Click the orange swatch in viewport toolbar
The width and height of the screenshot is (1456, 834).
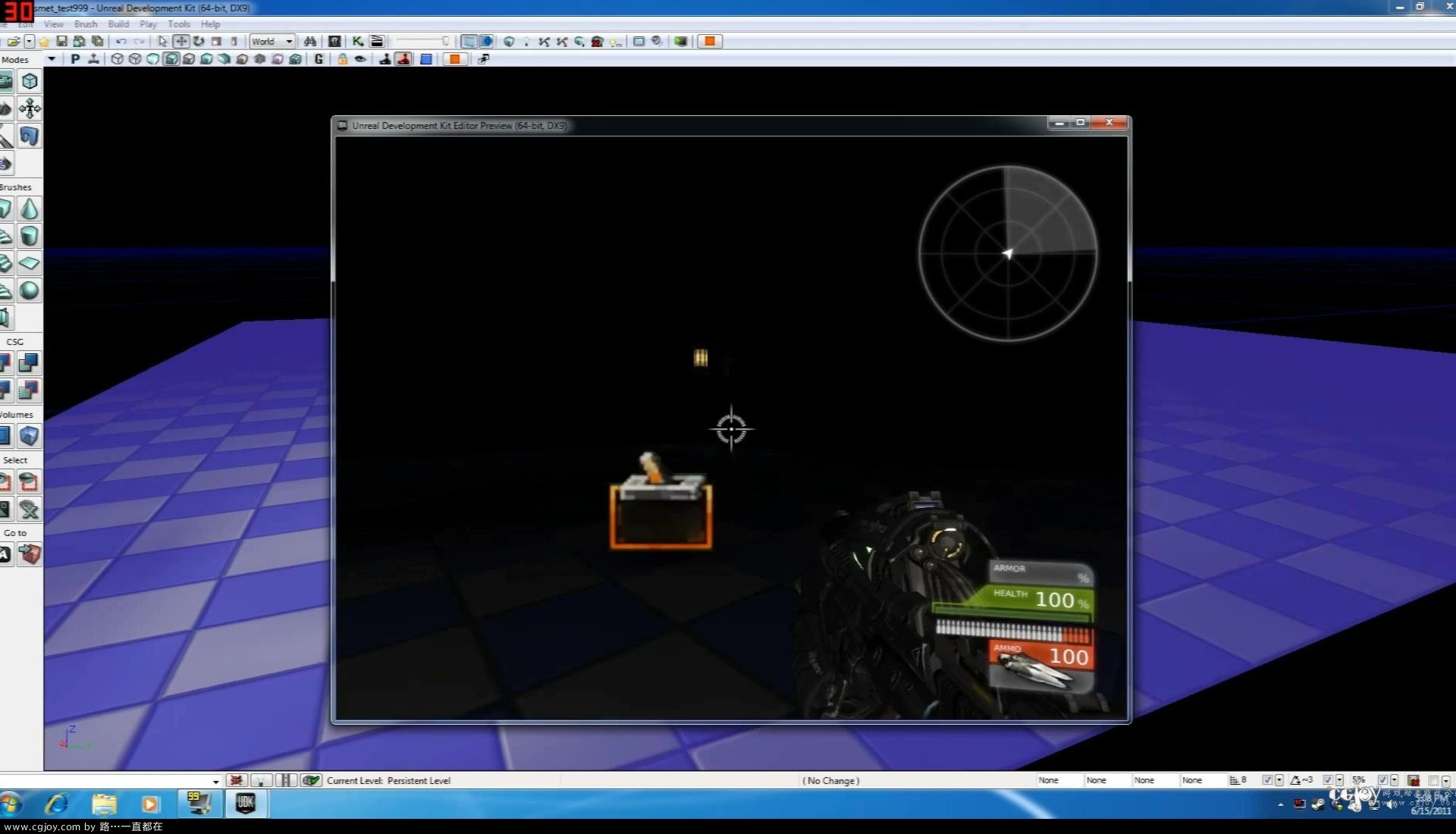coord(454,59)
